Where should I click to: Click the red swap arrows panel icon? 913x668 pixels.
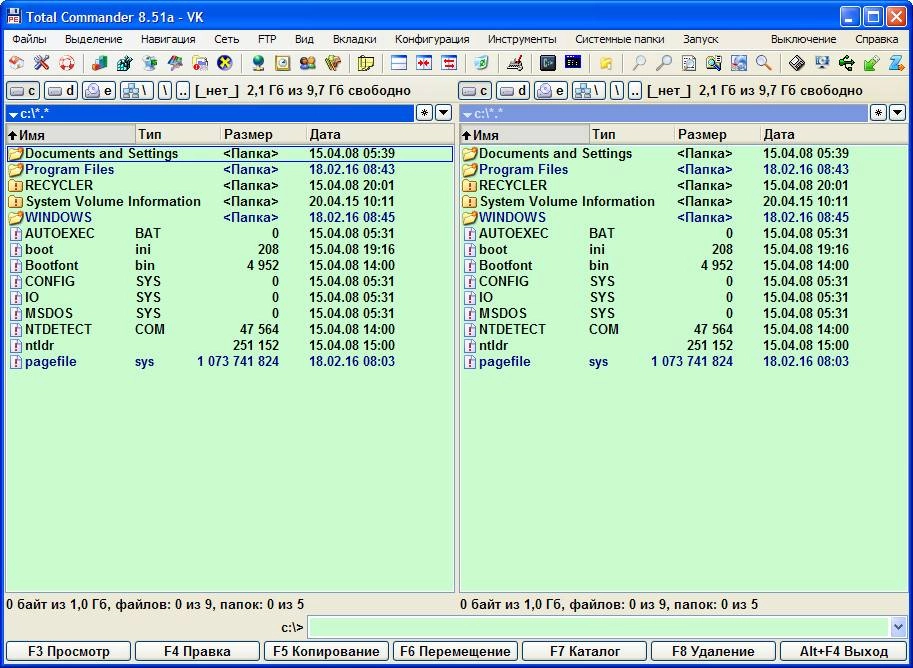[449, 62]
